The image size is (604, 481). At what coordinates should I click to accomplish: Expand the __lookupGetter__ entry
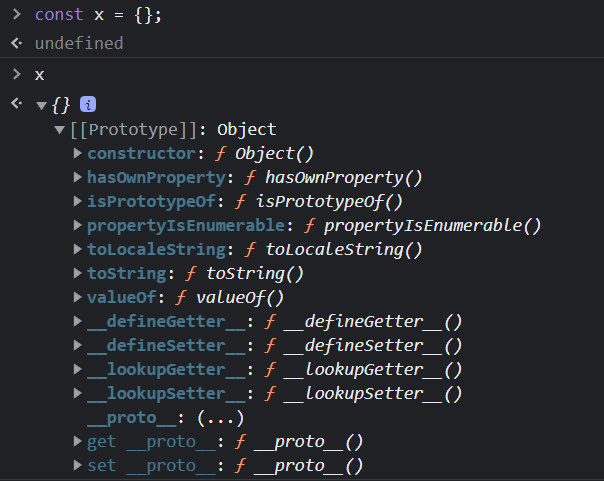click(x=78, y=369)
